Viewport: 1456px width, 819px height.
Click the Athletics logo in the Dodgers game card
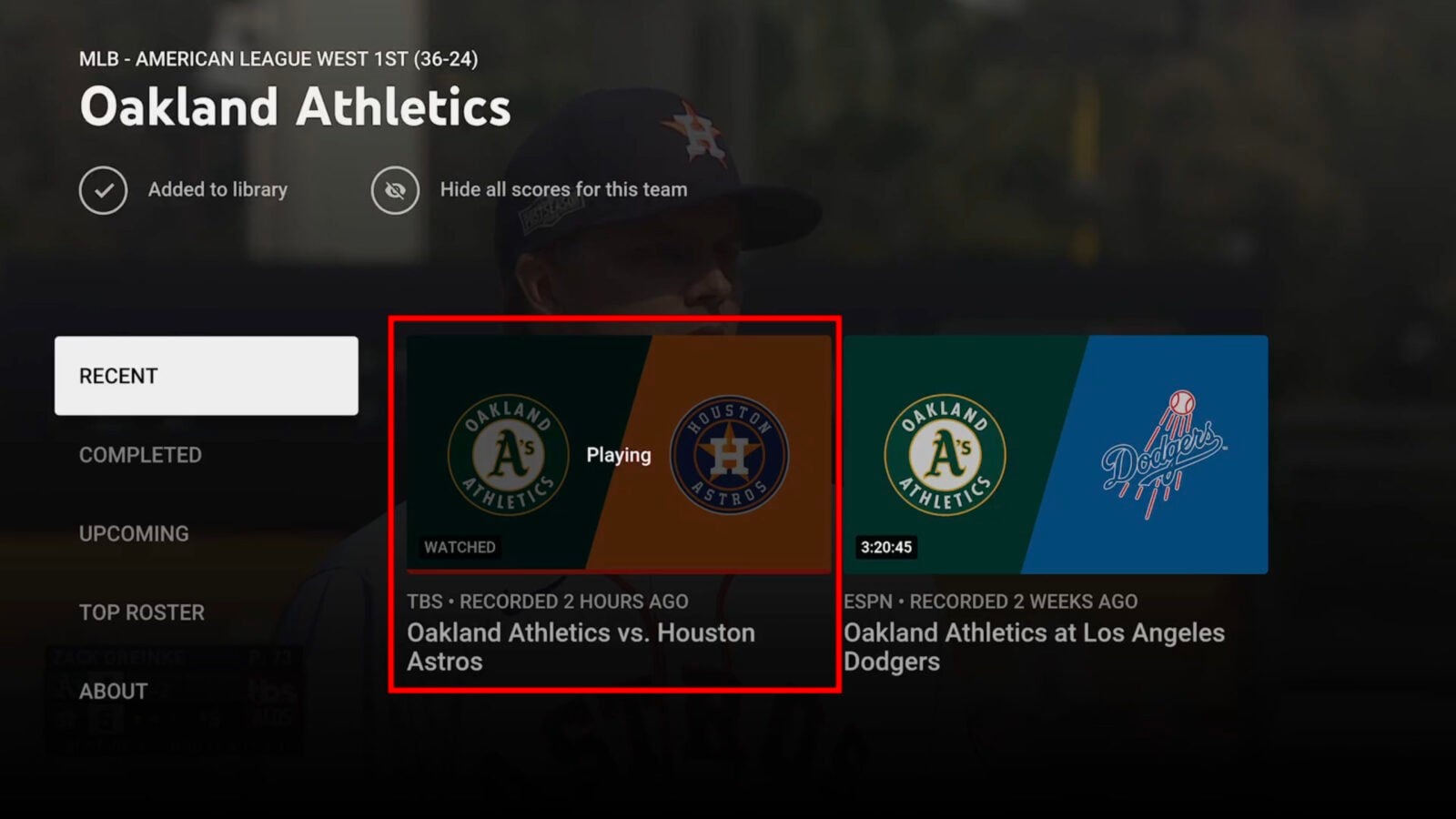[945, 455]
